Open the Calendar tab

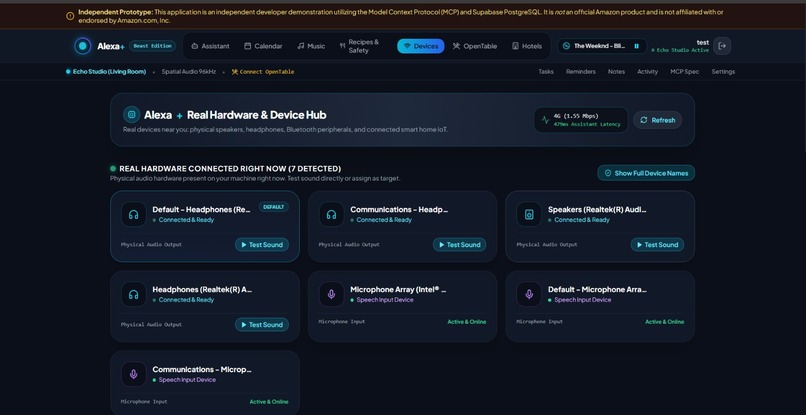[263, 46]
